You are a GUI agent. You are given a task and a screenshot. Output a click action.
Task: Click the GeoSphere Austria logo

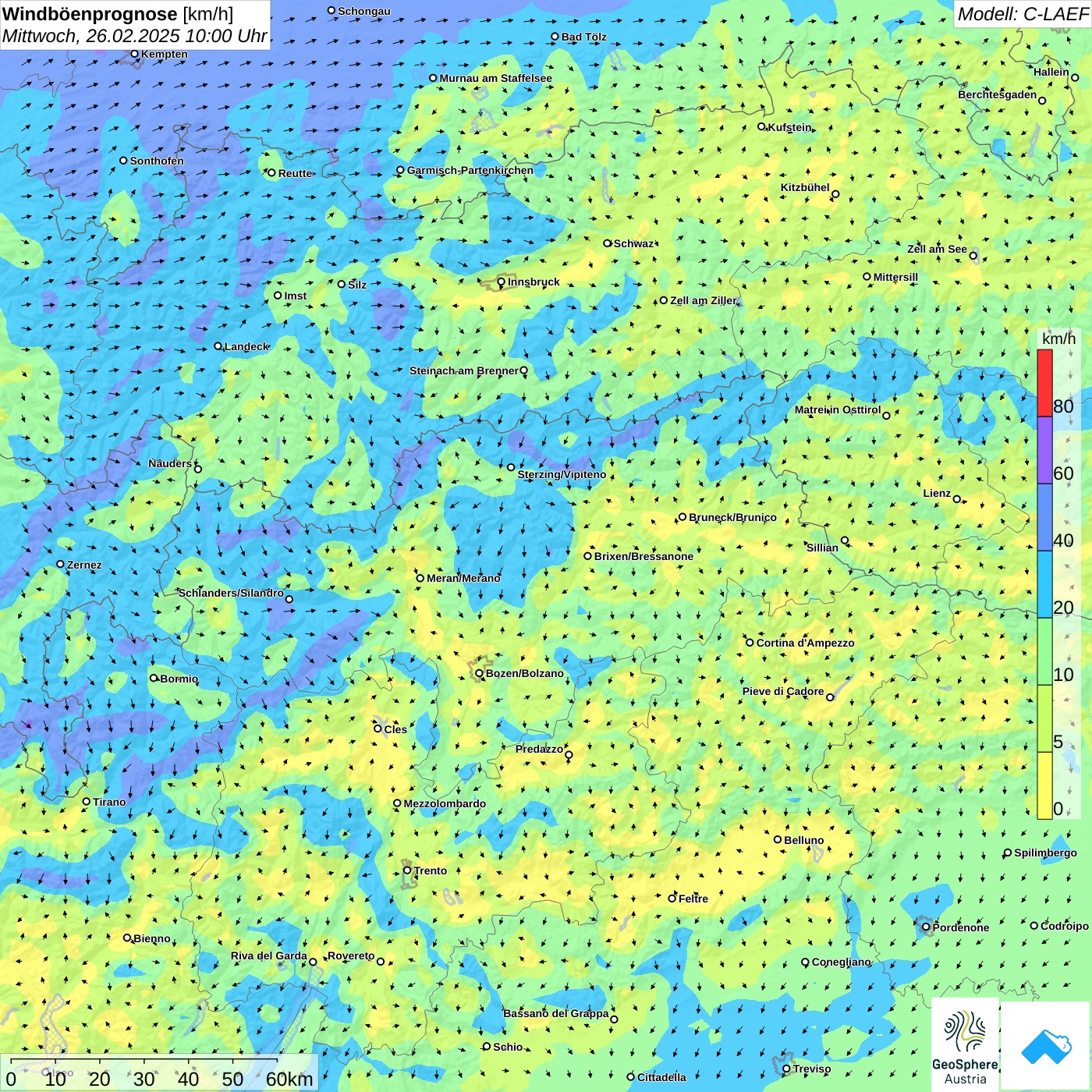click(x=965, y=1044)
